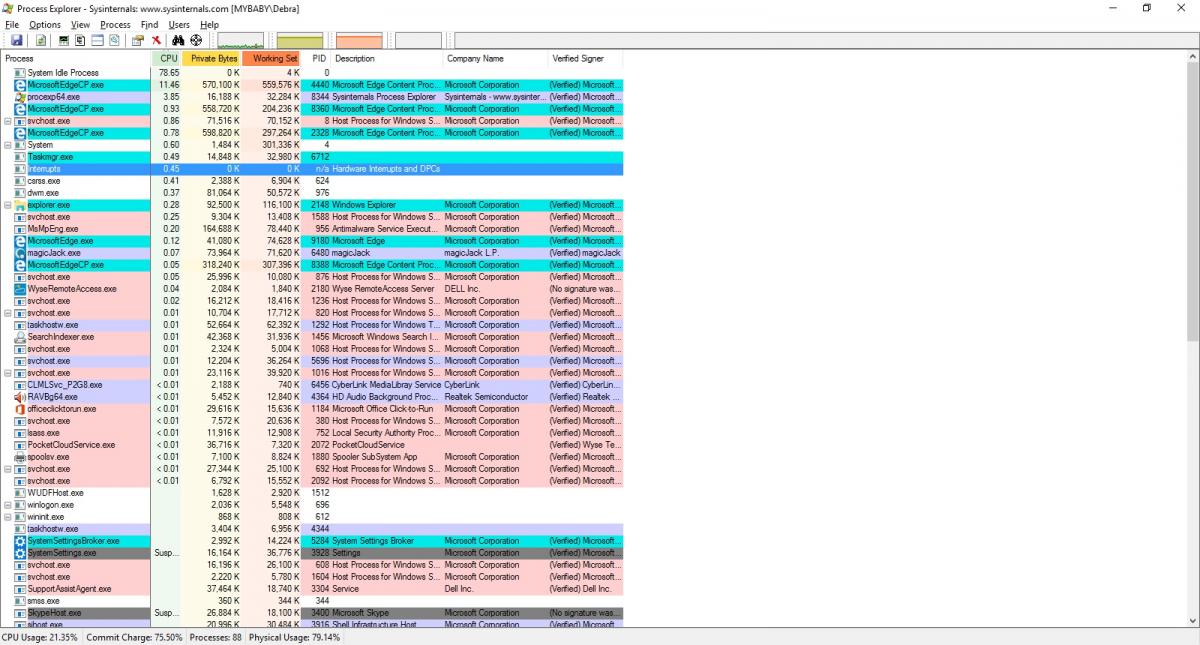Sort by the Company Name column header

(x=495, y=59)
